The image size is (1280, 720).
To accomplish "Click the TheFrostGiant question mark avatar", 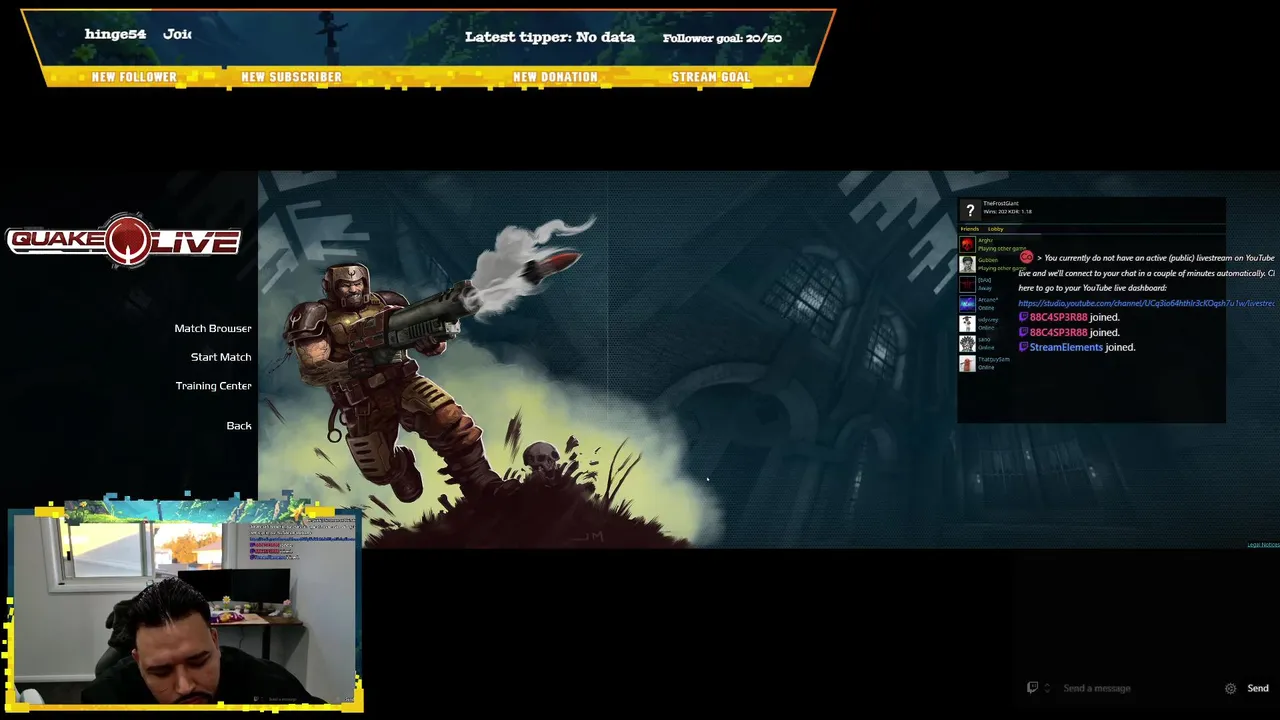I will click(969, 210).
